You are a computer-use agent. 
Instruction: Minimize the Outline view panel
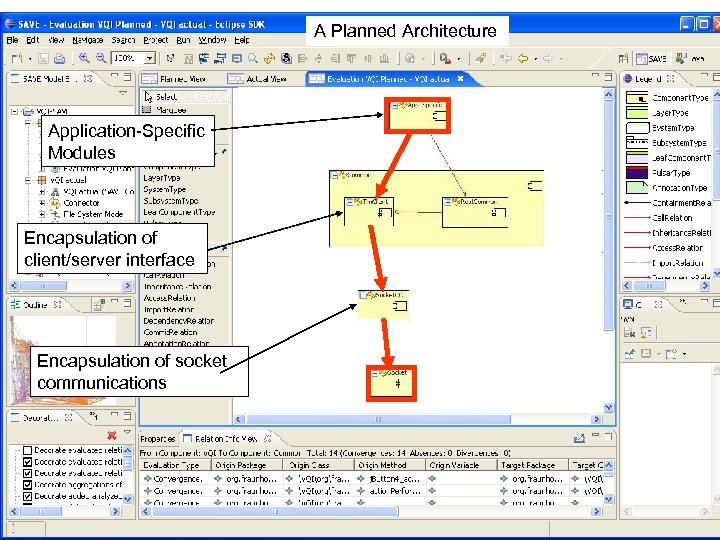pos(115,302)
